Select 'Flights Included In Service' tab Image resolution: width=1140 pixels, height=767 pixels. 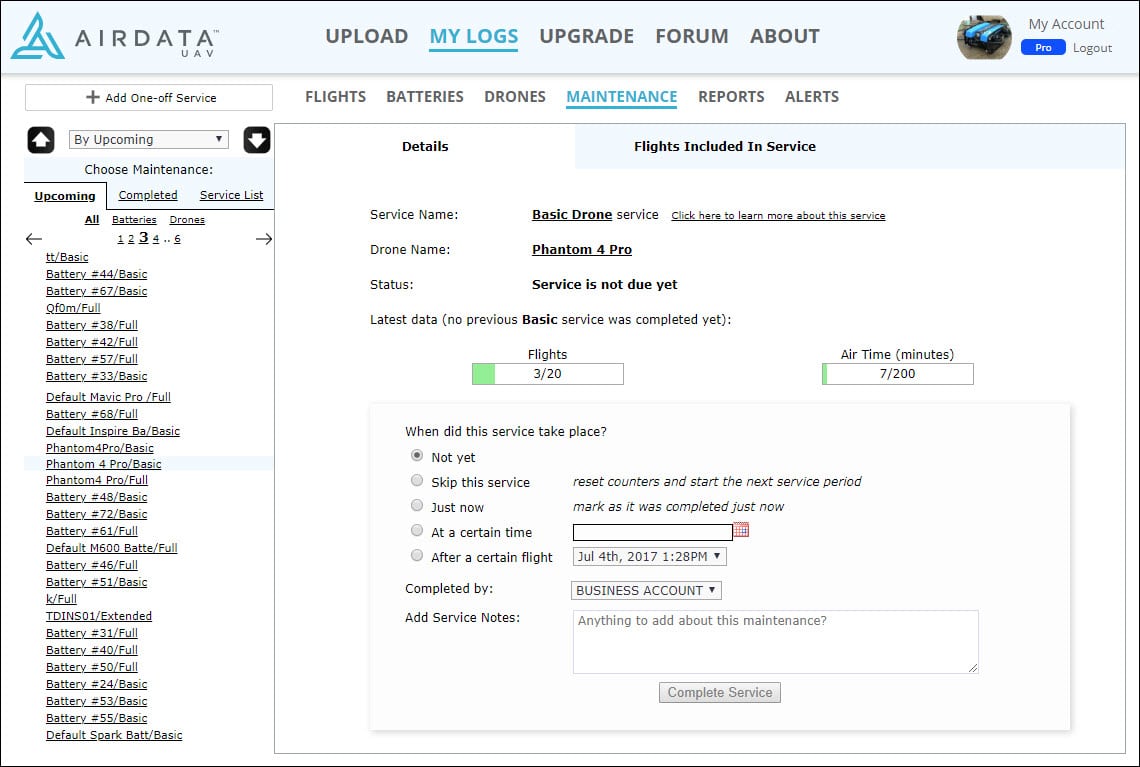725,146
